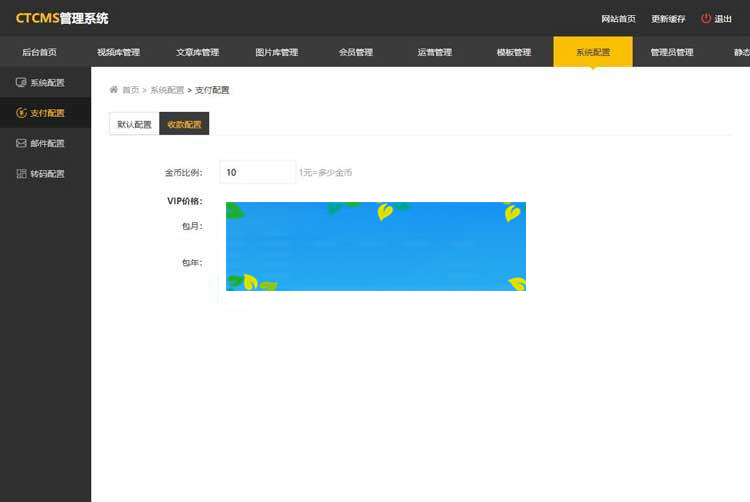Screen dimensions: 750x502
Task: Select 模板管理 in the top navigation
Action: 513,52
